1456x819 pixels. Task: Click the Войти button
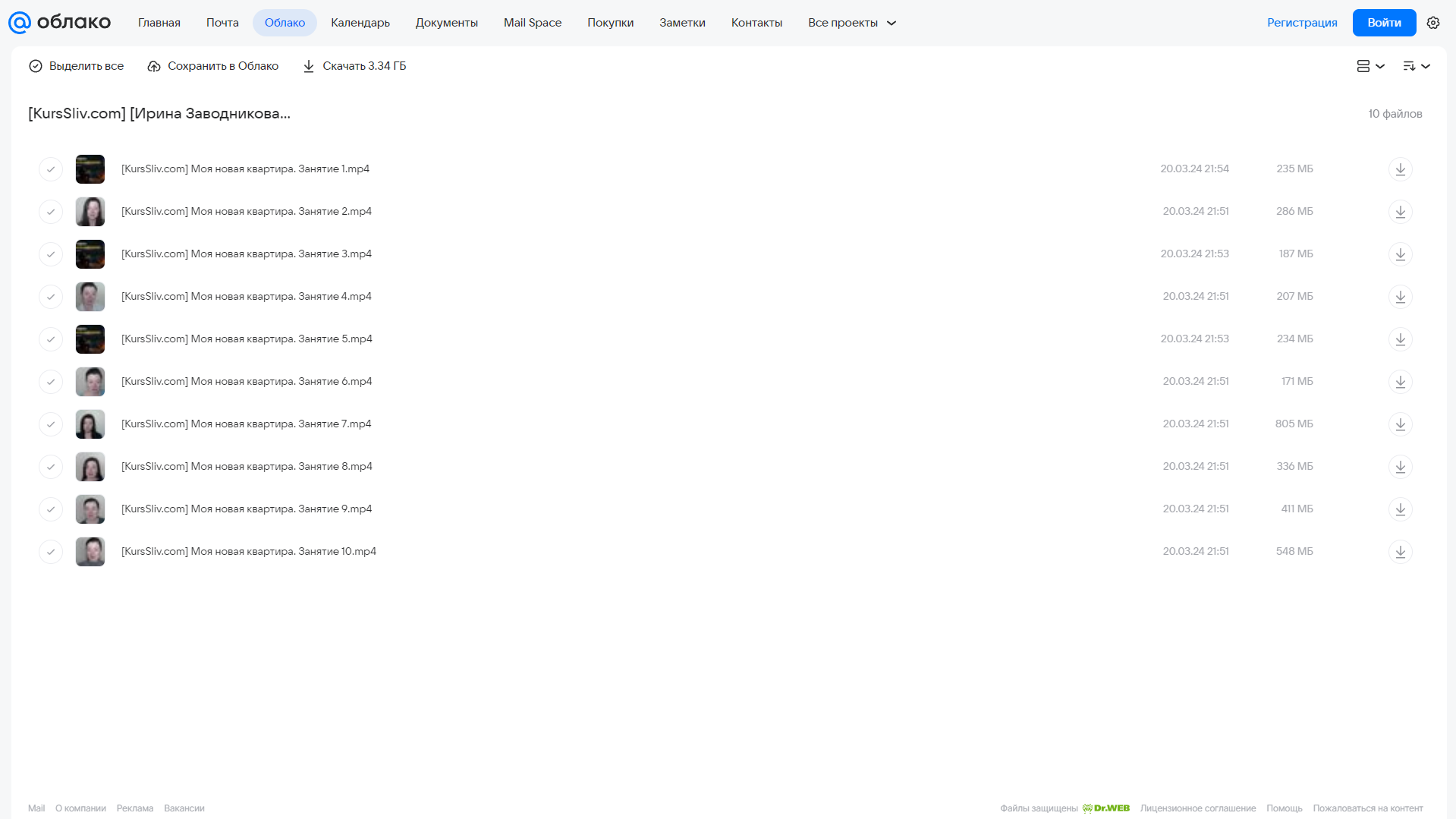pyautogui.click(x=1384, y=23)
